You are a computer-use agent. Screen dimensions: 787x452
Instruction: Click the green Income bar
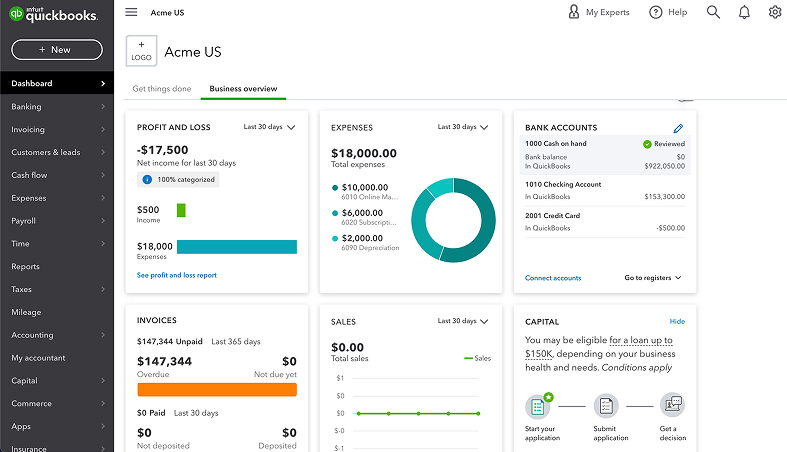(x=181, y=210)
